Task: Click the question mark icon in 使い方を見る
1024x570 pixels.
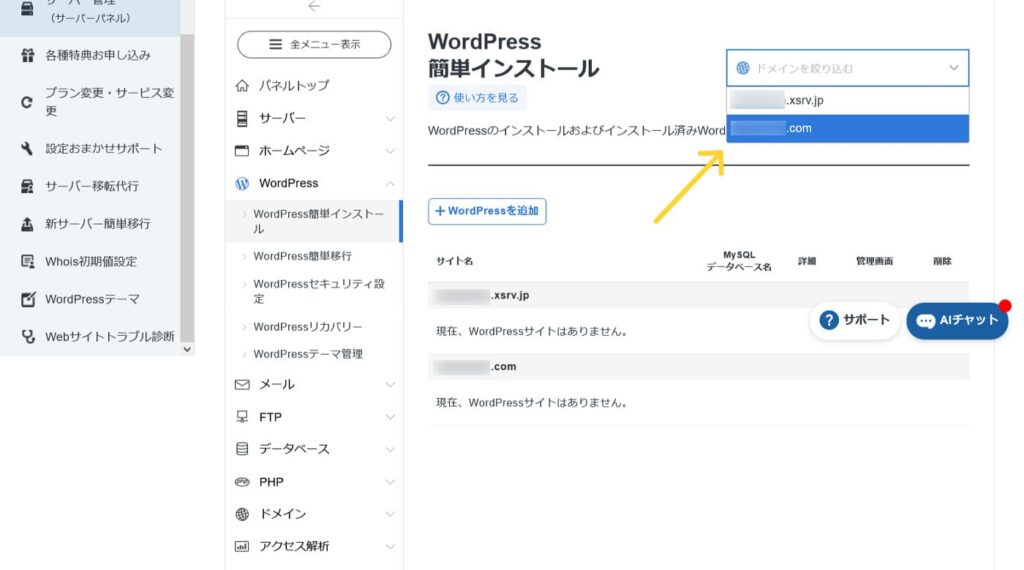Action: (x=442, y=98)
